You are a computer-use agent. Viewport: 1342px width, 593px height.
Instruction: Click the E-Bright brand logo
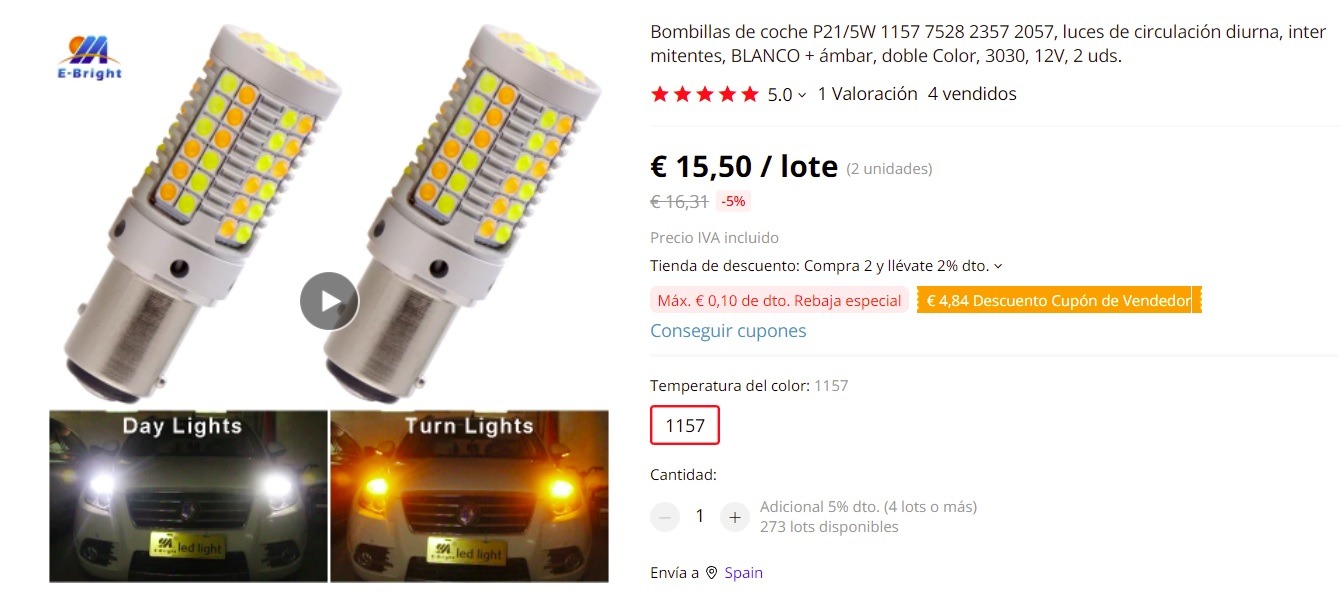[x=90, y=57]
